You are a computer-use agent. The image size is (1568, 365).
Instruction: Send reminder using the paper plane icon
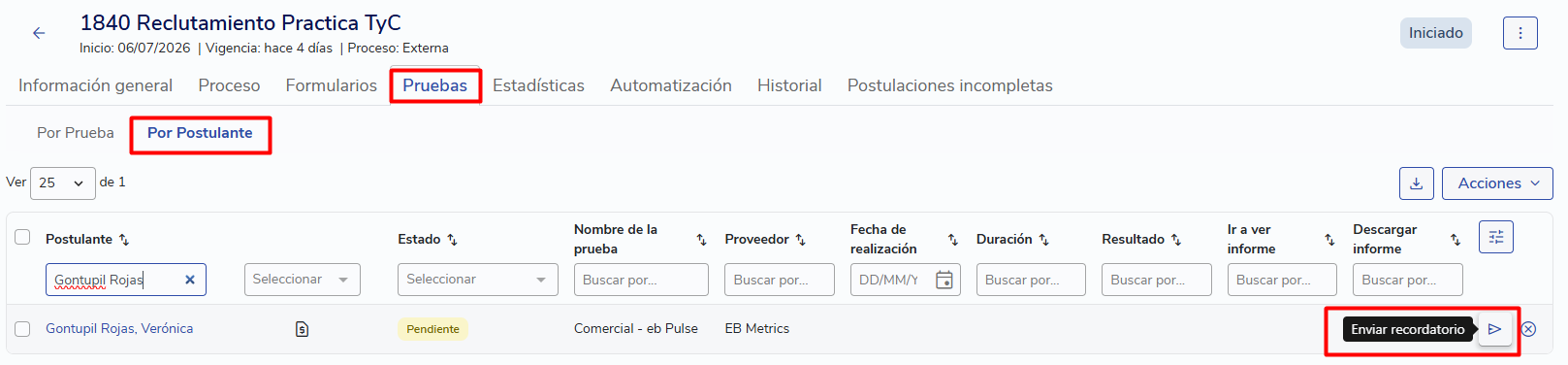click(1494, 329)
